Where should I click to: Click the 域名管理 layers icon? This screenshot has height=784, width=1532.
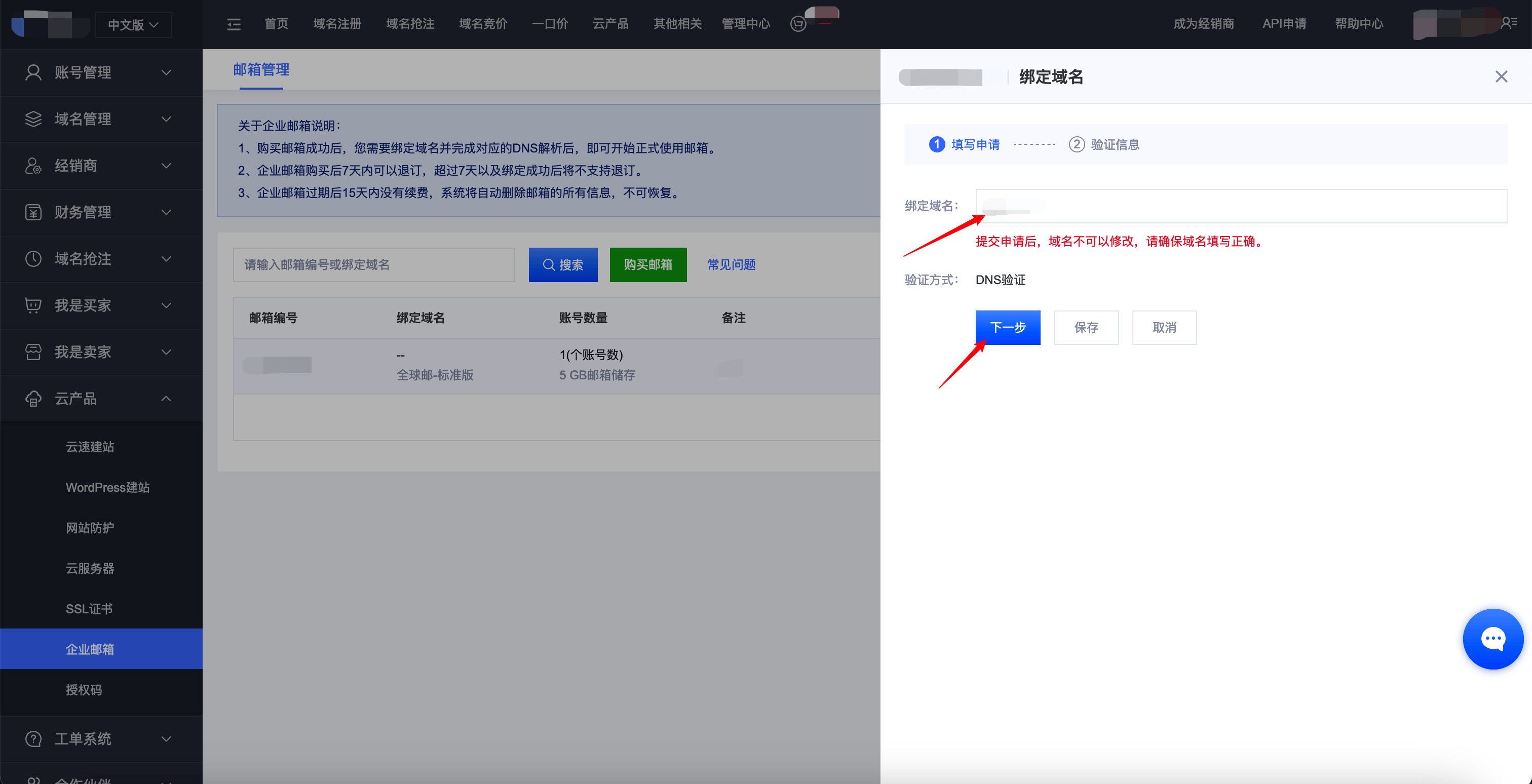[33, 119]
